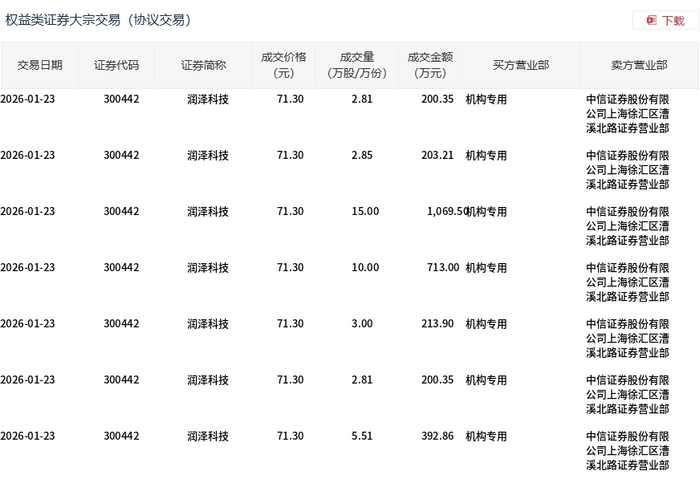Click the 交易日期 column header
This screenshot has height=483, width=700.
pyautogui.click(x=40, y=65)
